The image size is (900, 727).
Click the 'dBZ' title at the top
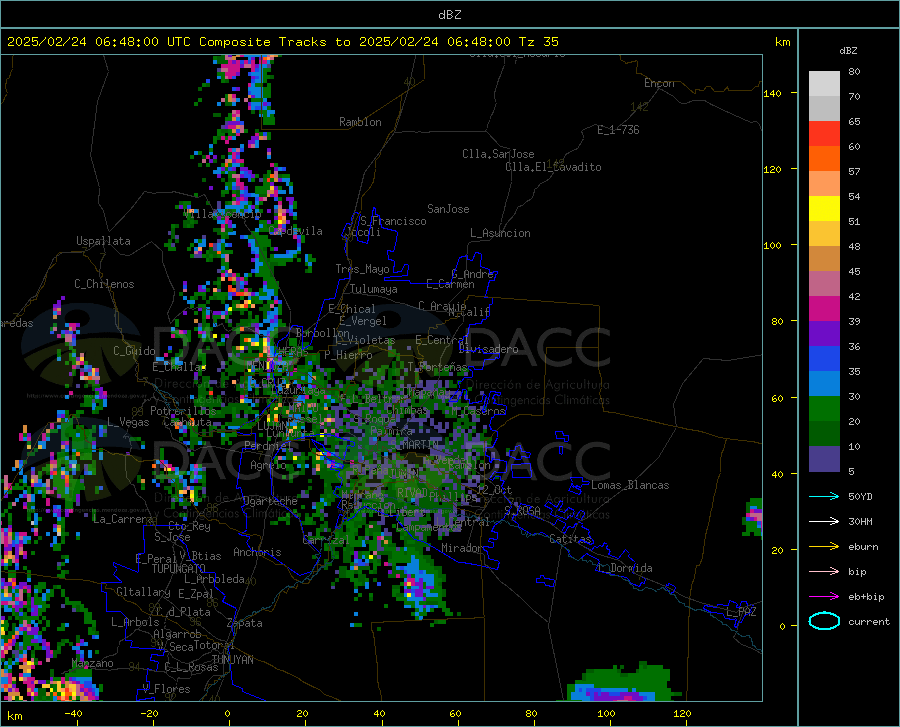click(449, 15)
